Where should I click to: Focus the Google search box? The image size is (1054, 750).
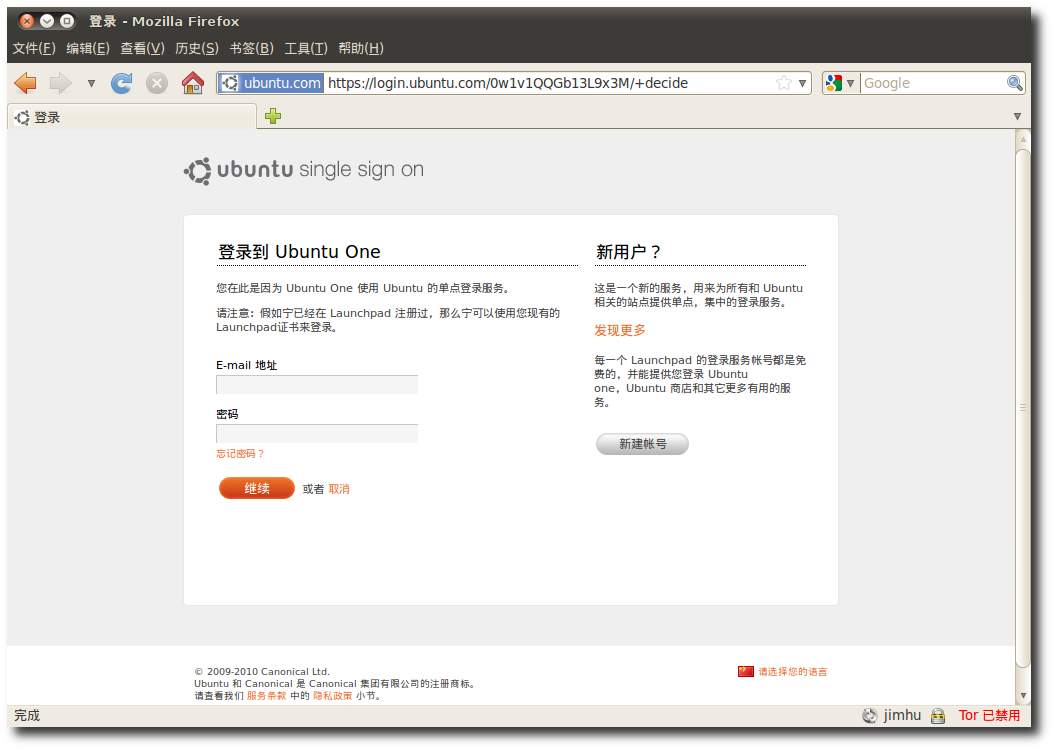click(933, 83)
